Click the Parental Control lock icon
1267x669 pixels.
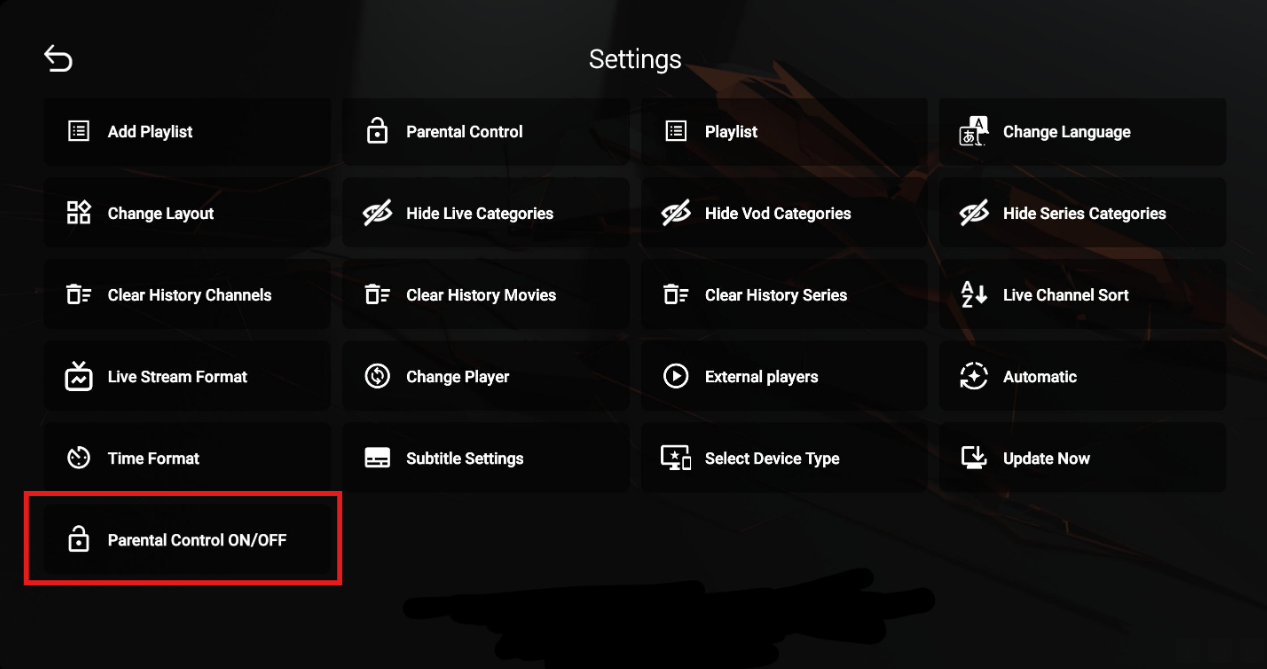click(377, 131)
